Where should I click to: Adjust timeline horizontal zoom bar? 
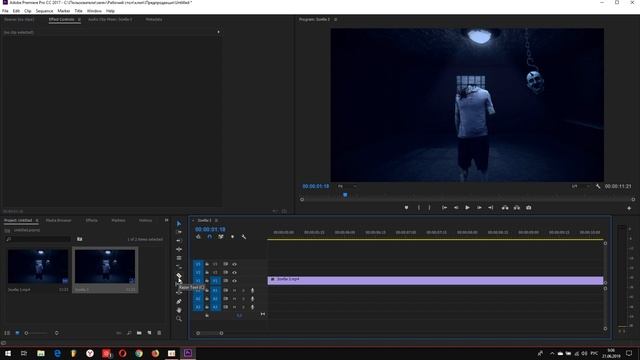(209, 333)
